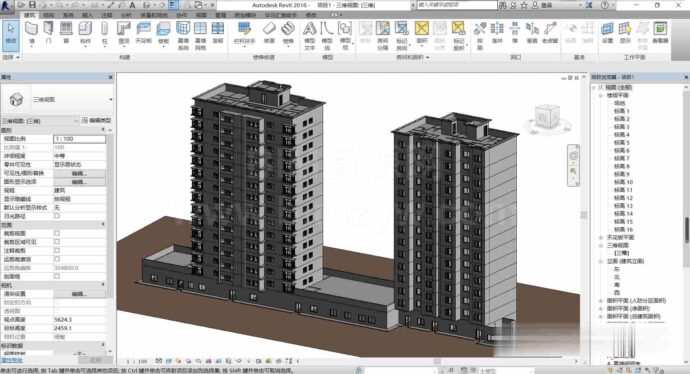Select the Door (门) tool
This screenshot has height=374, width=690.
point(48,34)
